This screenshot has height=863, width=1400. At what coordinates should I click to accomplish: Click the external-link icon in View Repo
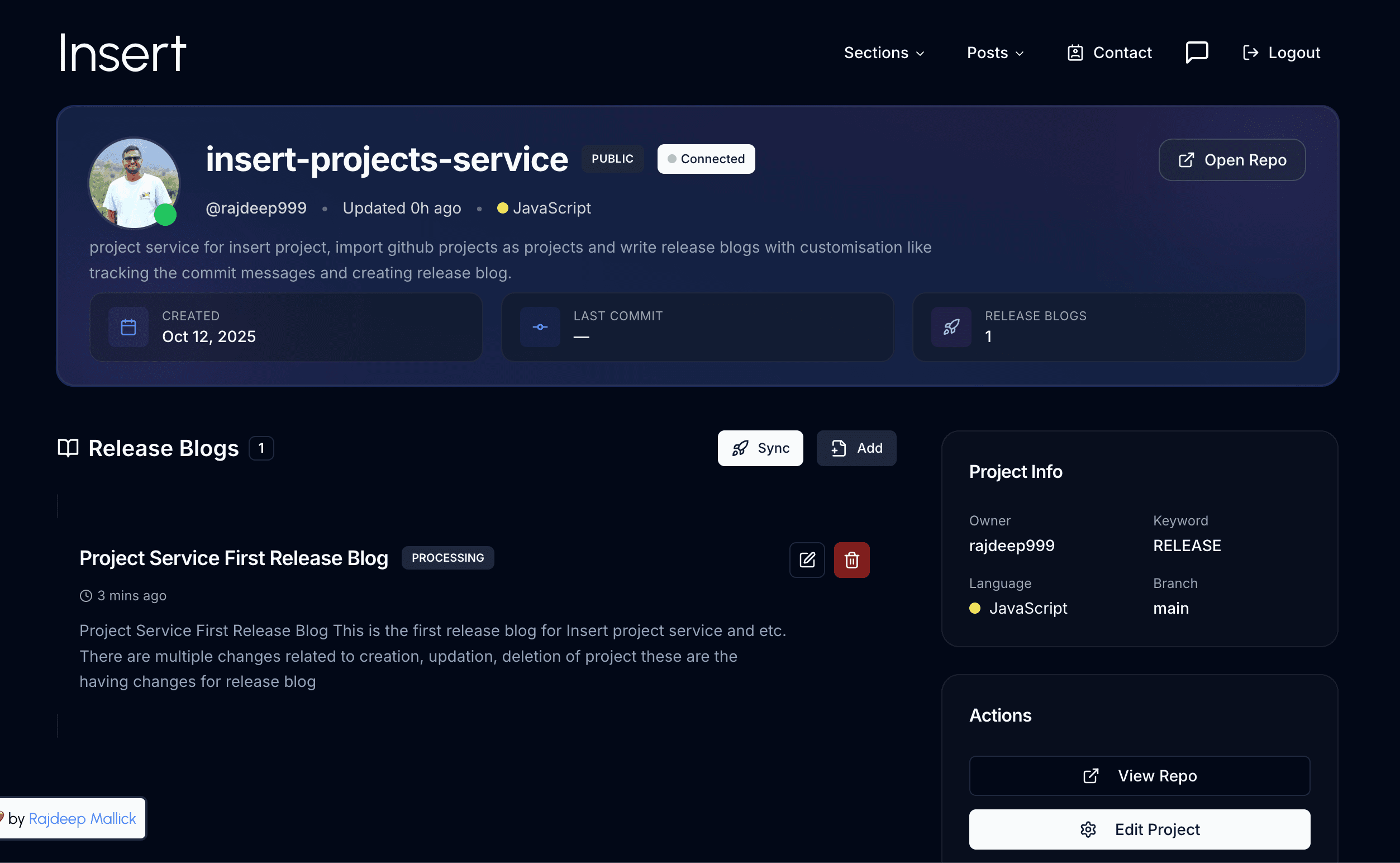(x=1090, y=776)
